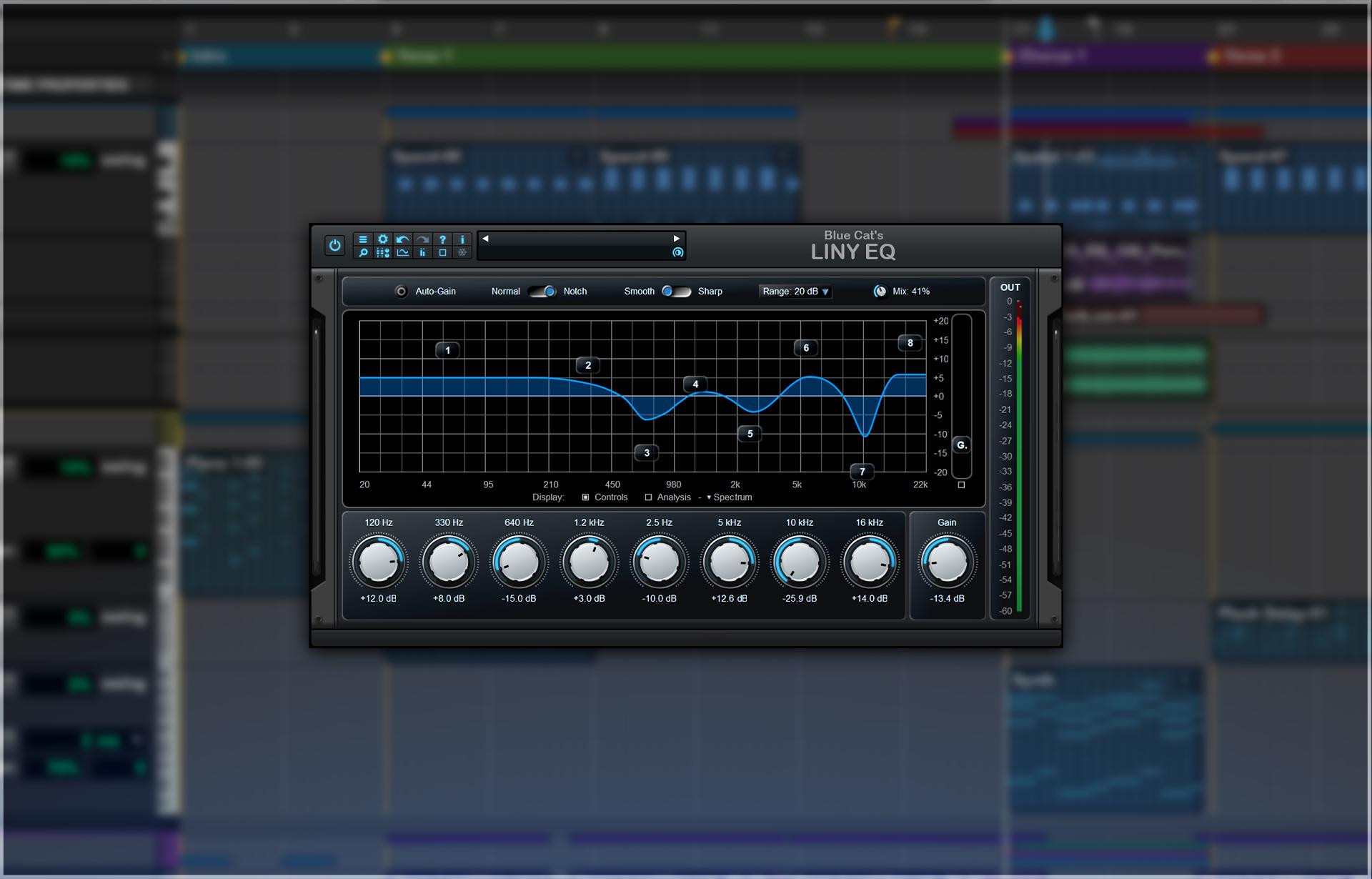Viewport: 1372px width, 879px height.
Task: Click the 16 kHz band knob
Action: pos(870,562)
